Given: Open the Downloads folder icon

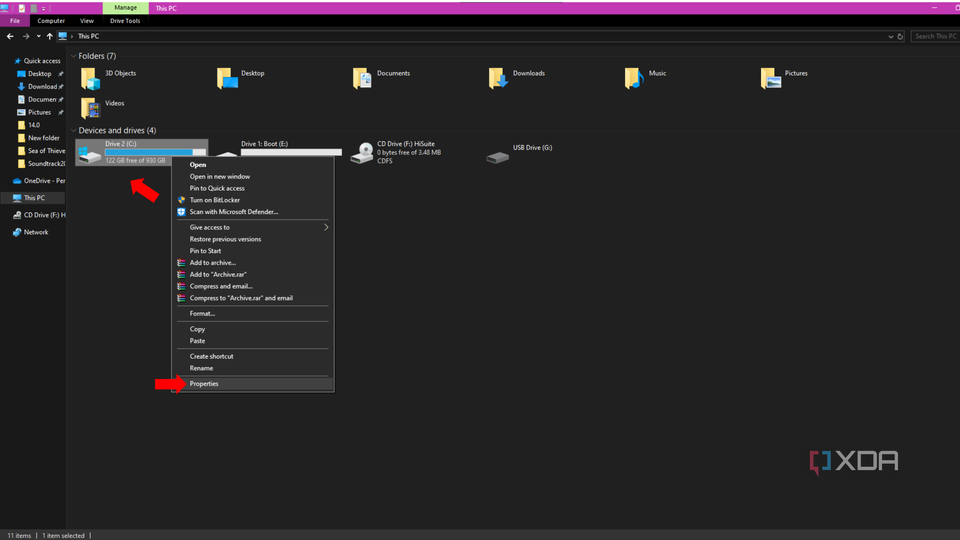Looking at the screenshot, I should 498,79.
